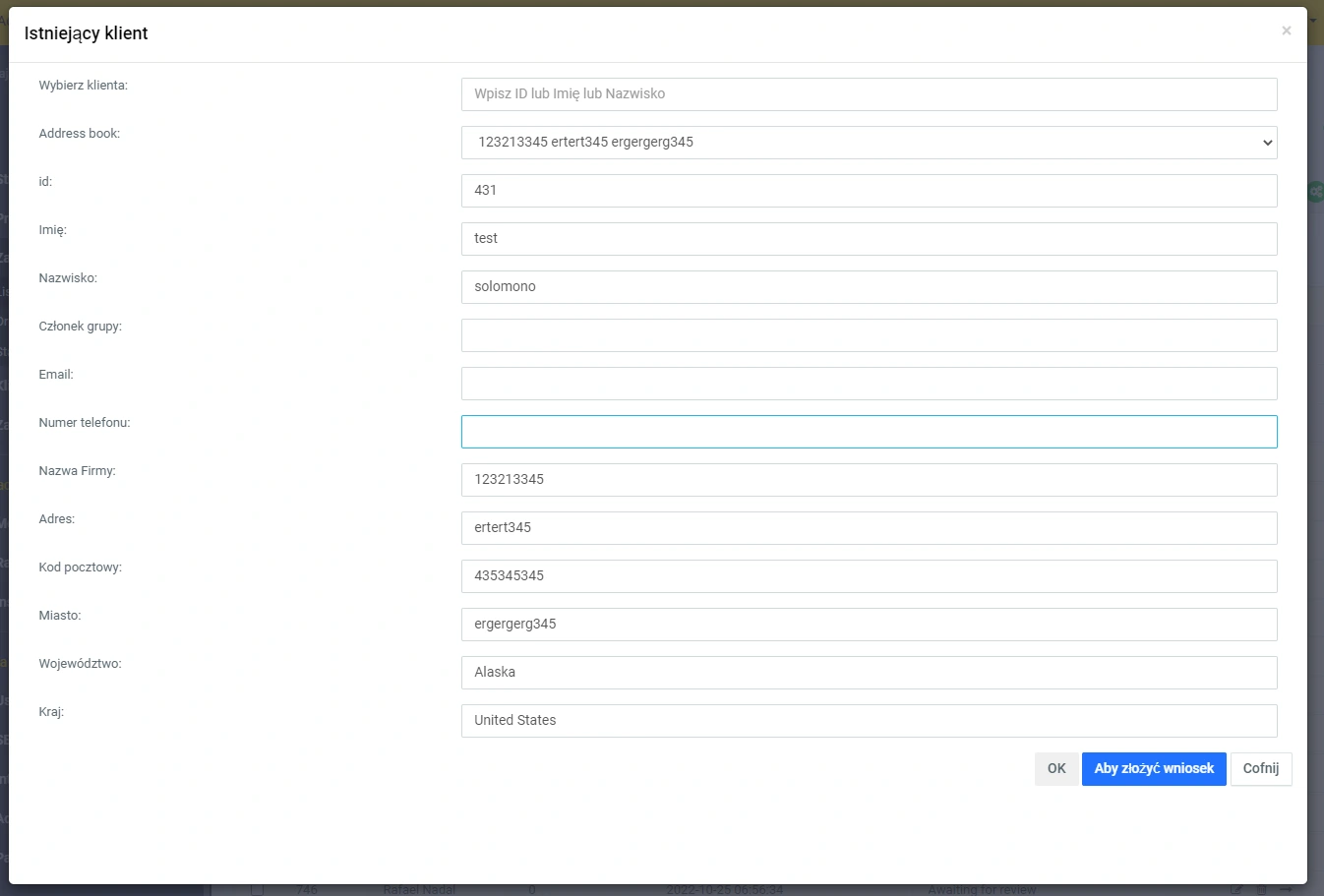This screenshot has height=896, width=1324.
Task: Focus the Email input field
Action: [x=869, y=384]
